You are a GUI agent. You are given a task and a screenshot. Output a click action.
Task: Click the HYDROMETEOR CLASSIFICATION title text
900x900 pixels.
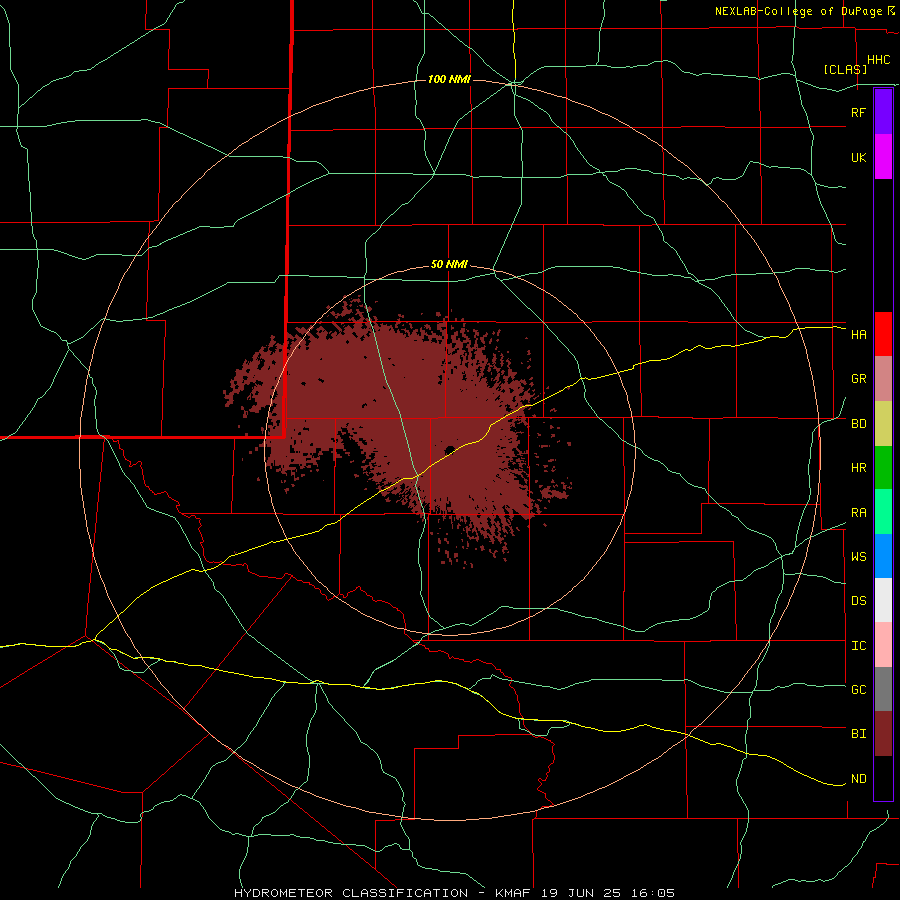[351, 893]
